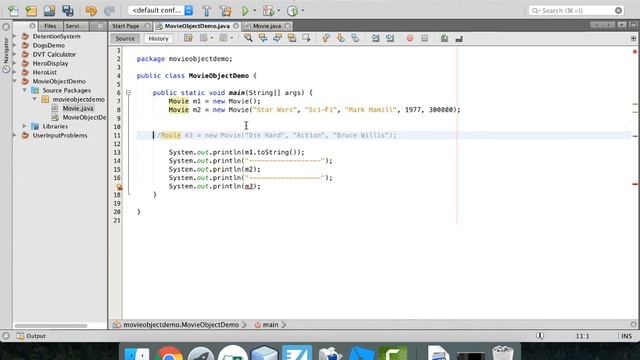This screenshot has width=640, height=360.
Task: Click Find Next Occurrence icon
Action: [x=277, y=38]
